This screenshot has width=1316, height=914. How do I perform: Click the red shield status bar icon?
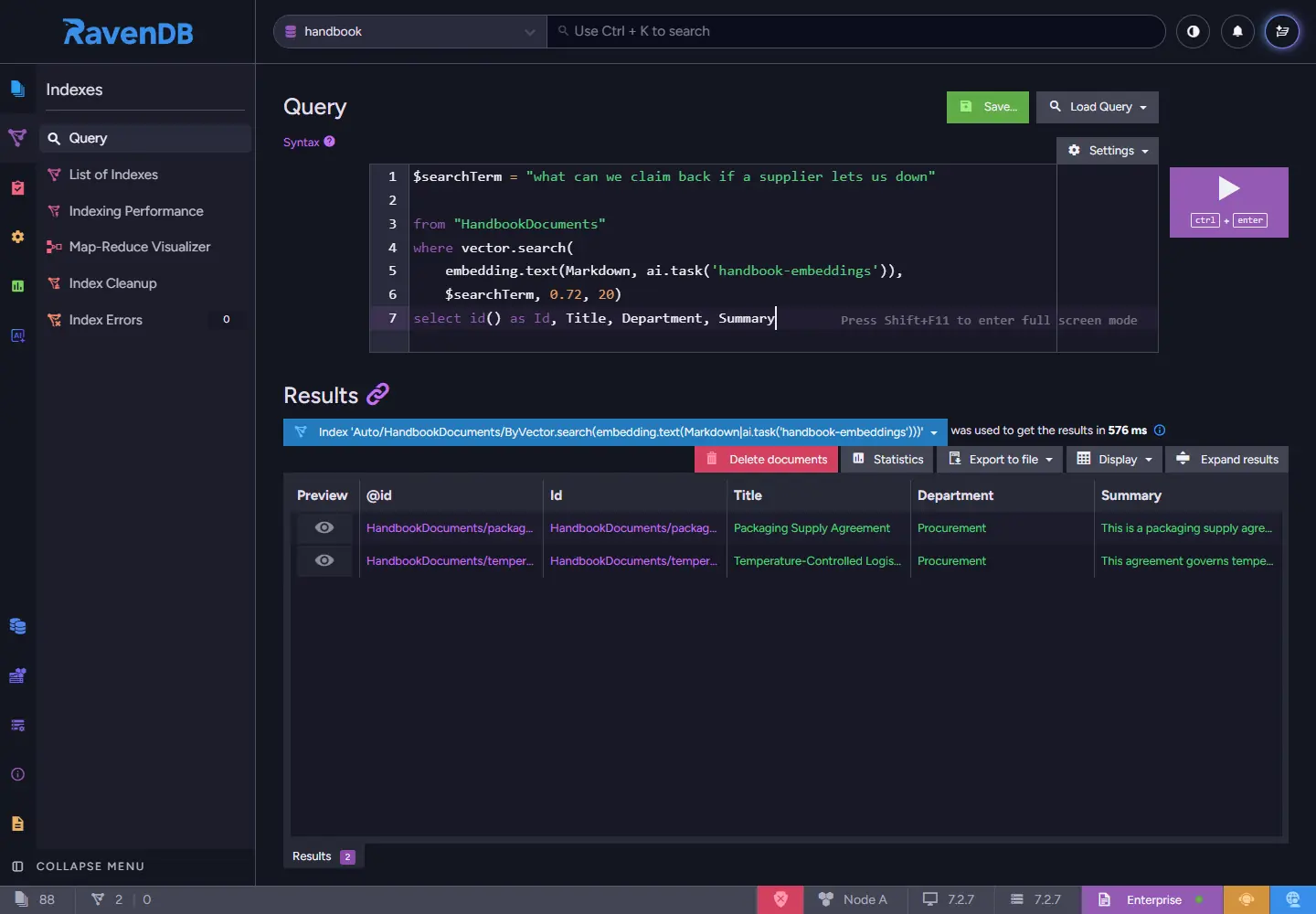(x=780, y=899)
